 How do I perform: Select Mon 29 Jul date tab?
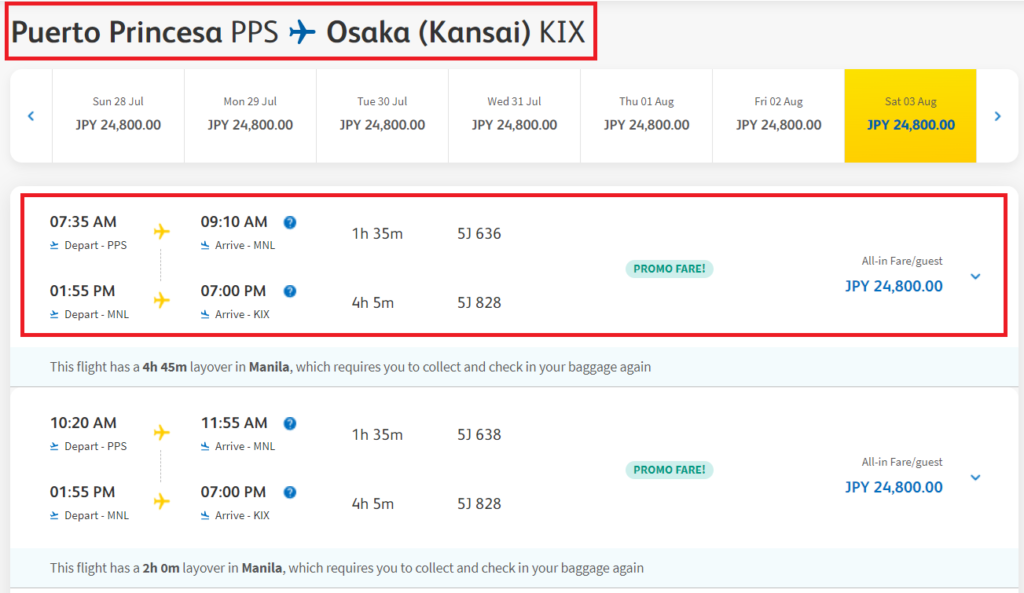pos(250,115)
